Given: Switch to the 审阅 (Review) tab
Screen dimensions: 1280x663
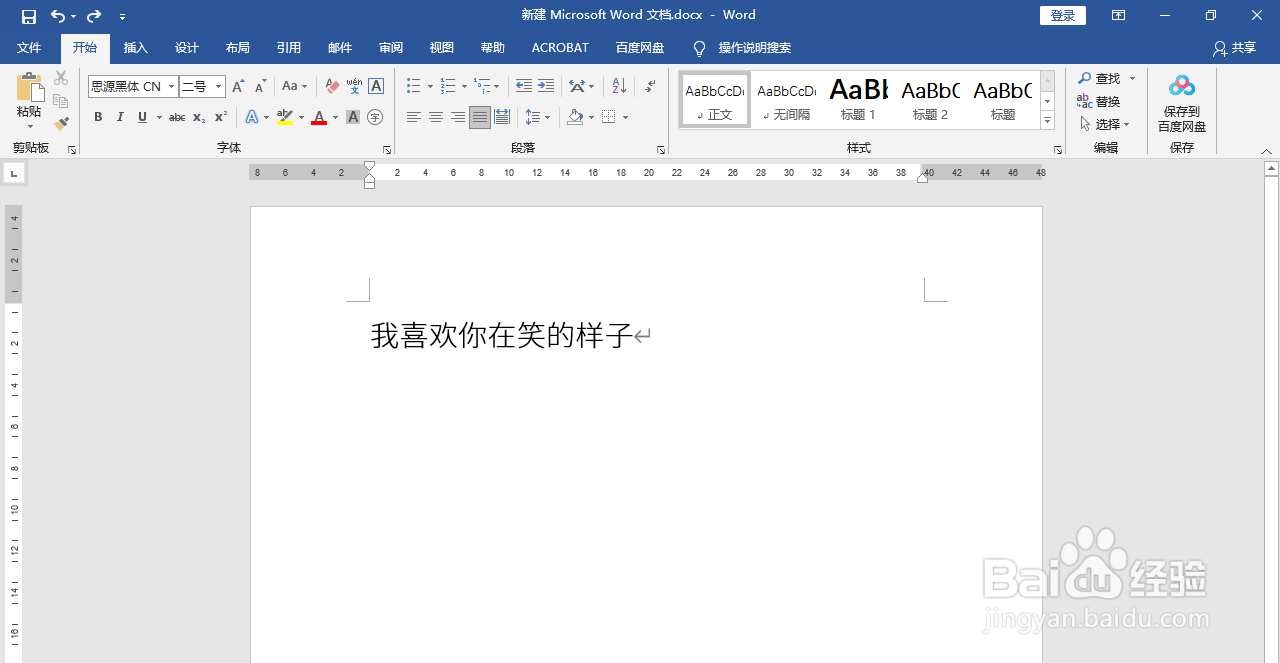Looking at the screenshot, I should pyautogui.click(x=391, y=48).
